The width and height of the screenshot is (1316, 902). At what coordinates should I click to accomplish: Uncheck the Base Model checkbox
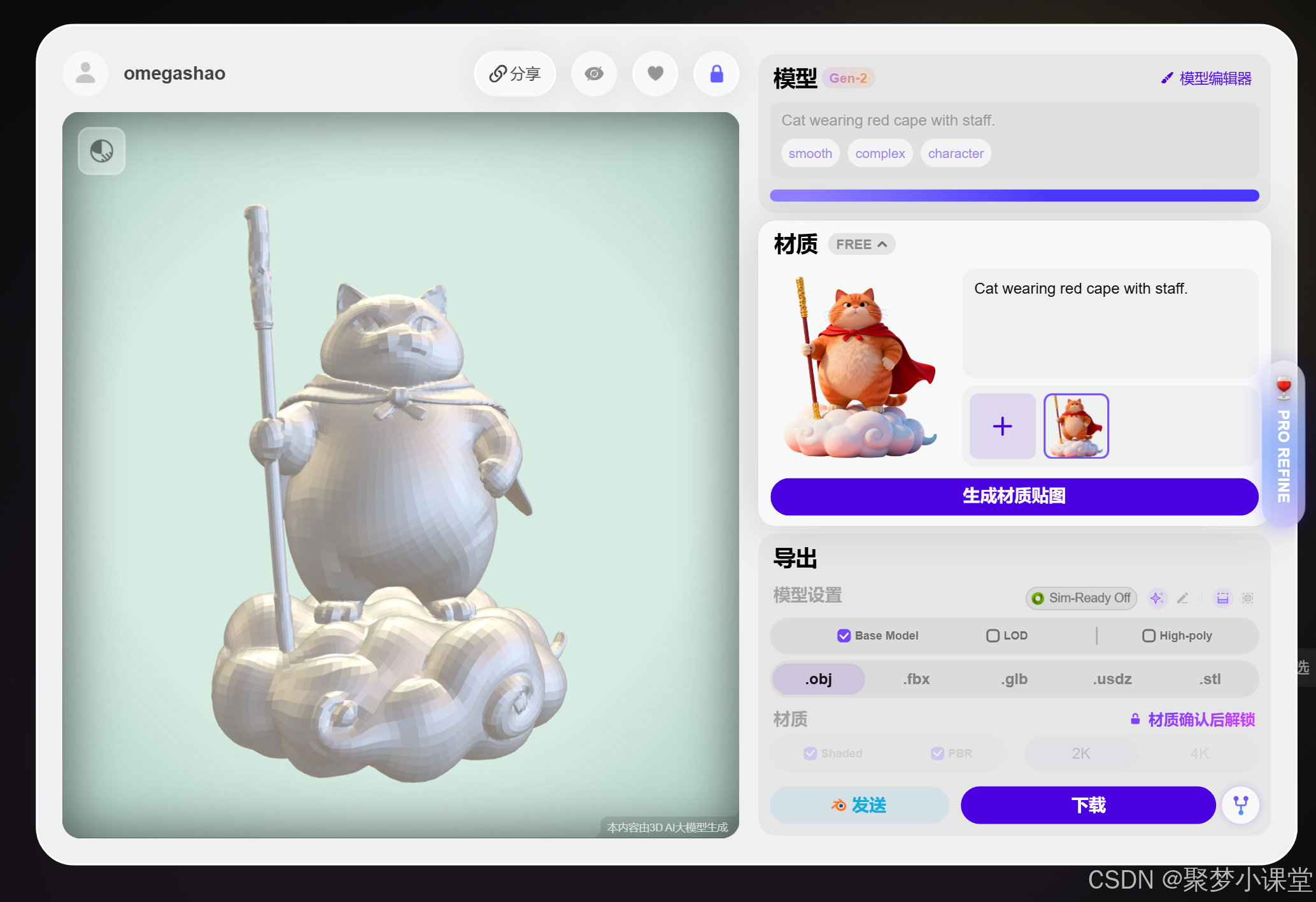844,636
